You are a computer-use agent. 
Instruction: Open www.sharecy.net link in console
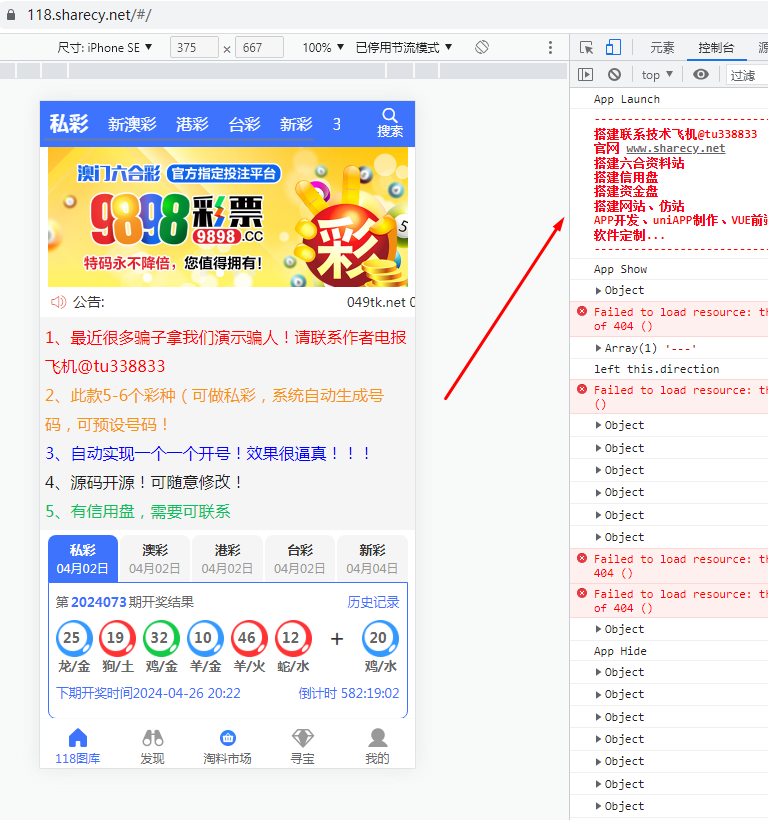click(675, 149)
